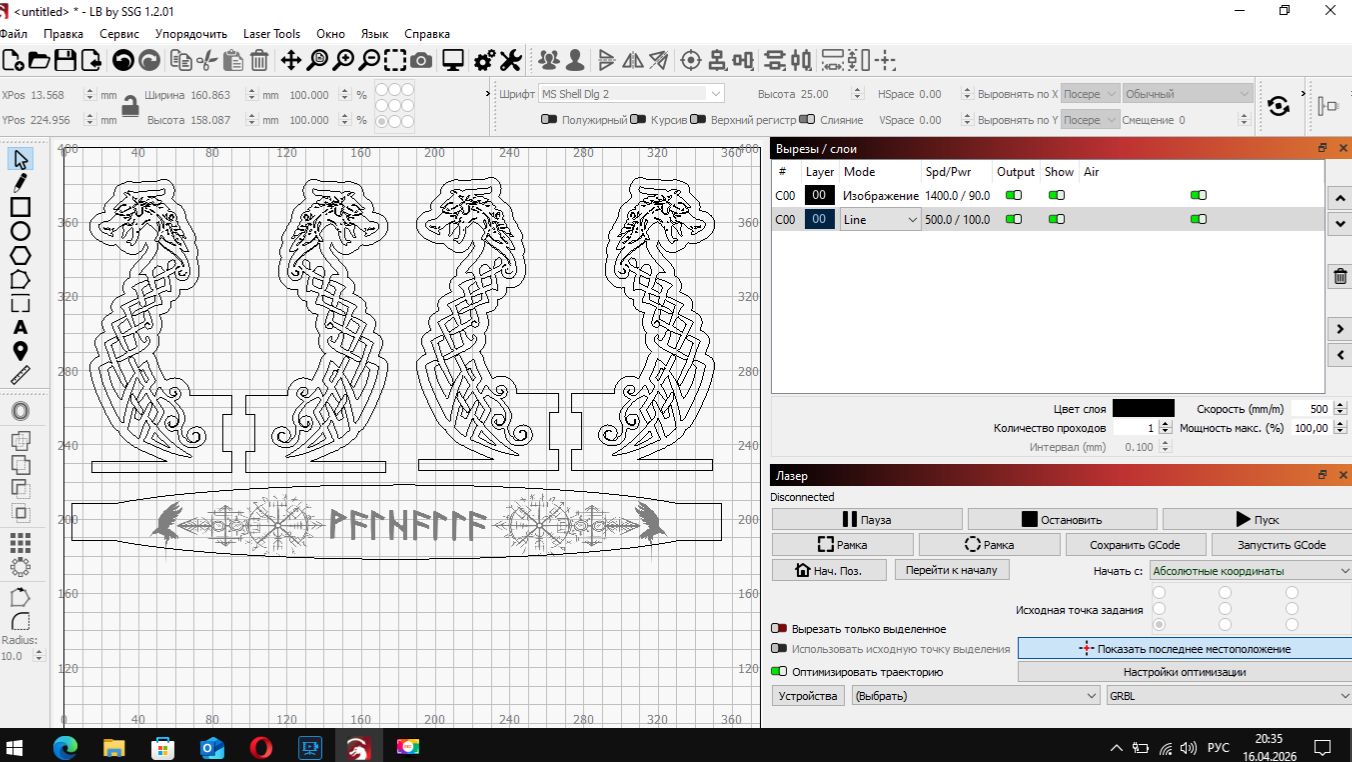Toggle the Курсив (italic) switch
1352x762 pixels.
(638, 120)
